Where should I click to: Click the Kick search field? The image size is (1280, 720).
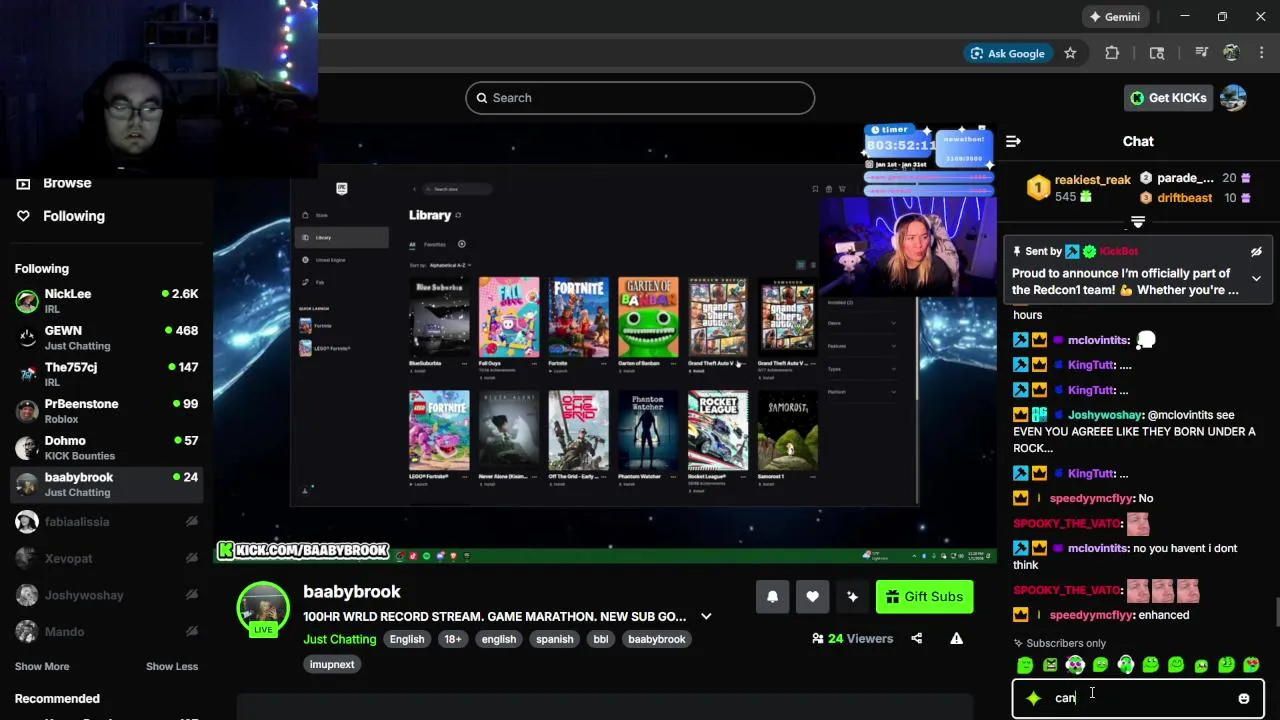(640, 98)
